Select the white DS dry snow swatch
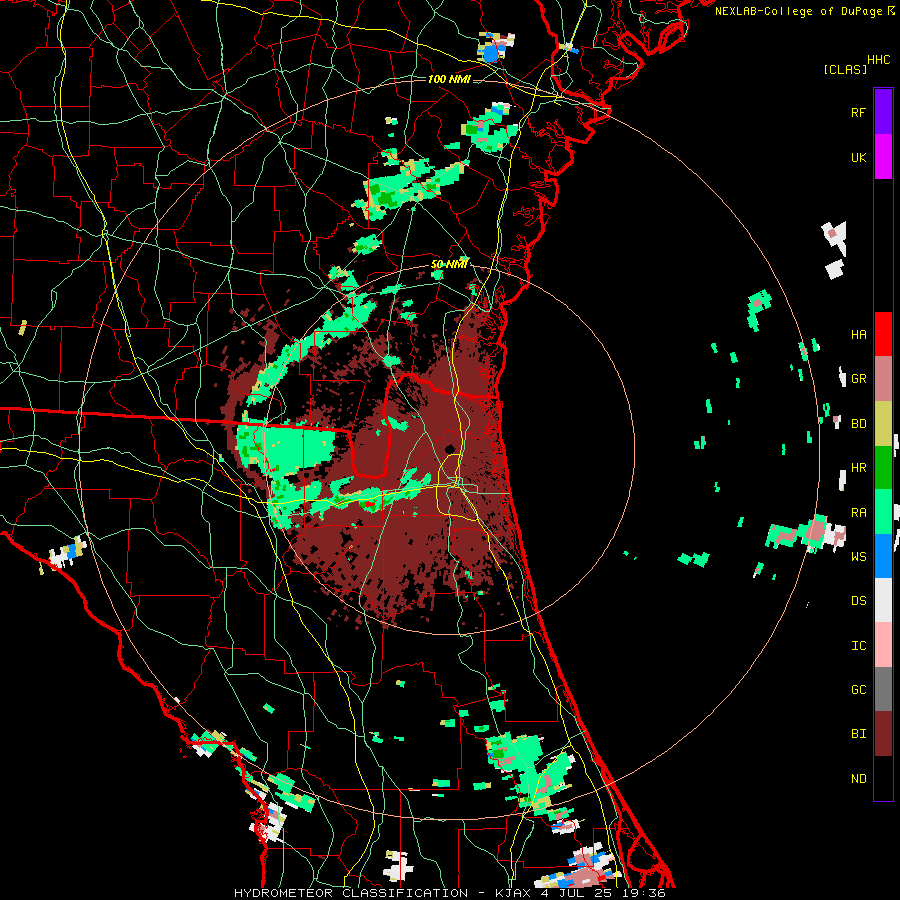 click(x=883, y=600)
